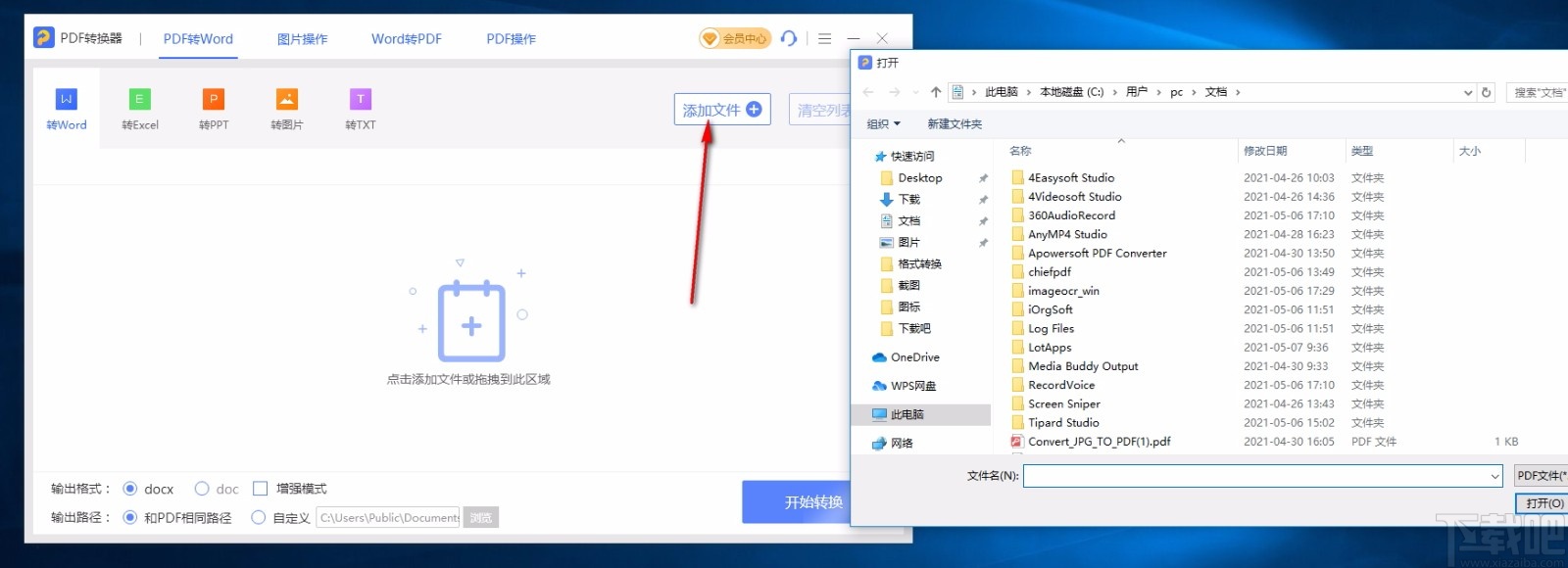Switch to the PDF操作 tab
The width and height of the screenshot is (1568, 568).
click(x=511, y=39)
